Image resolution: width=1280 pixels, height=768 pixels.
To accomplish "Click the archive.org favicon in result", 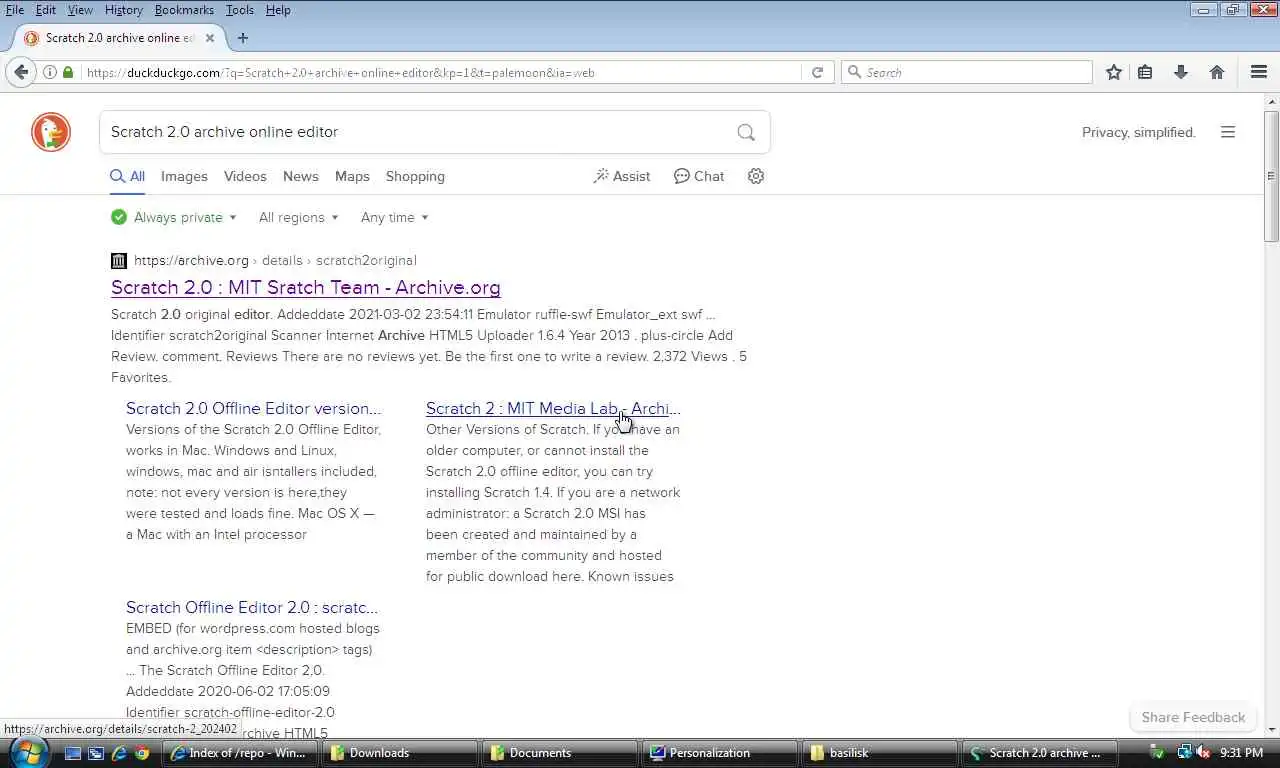I will pos(119,260).
